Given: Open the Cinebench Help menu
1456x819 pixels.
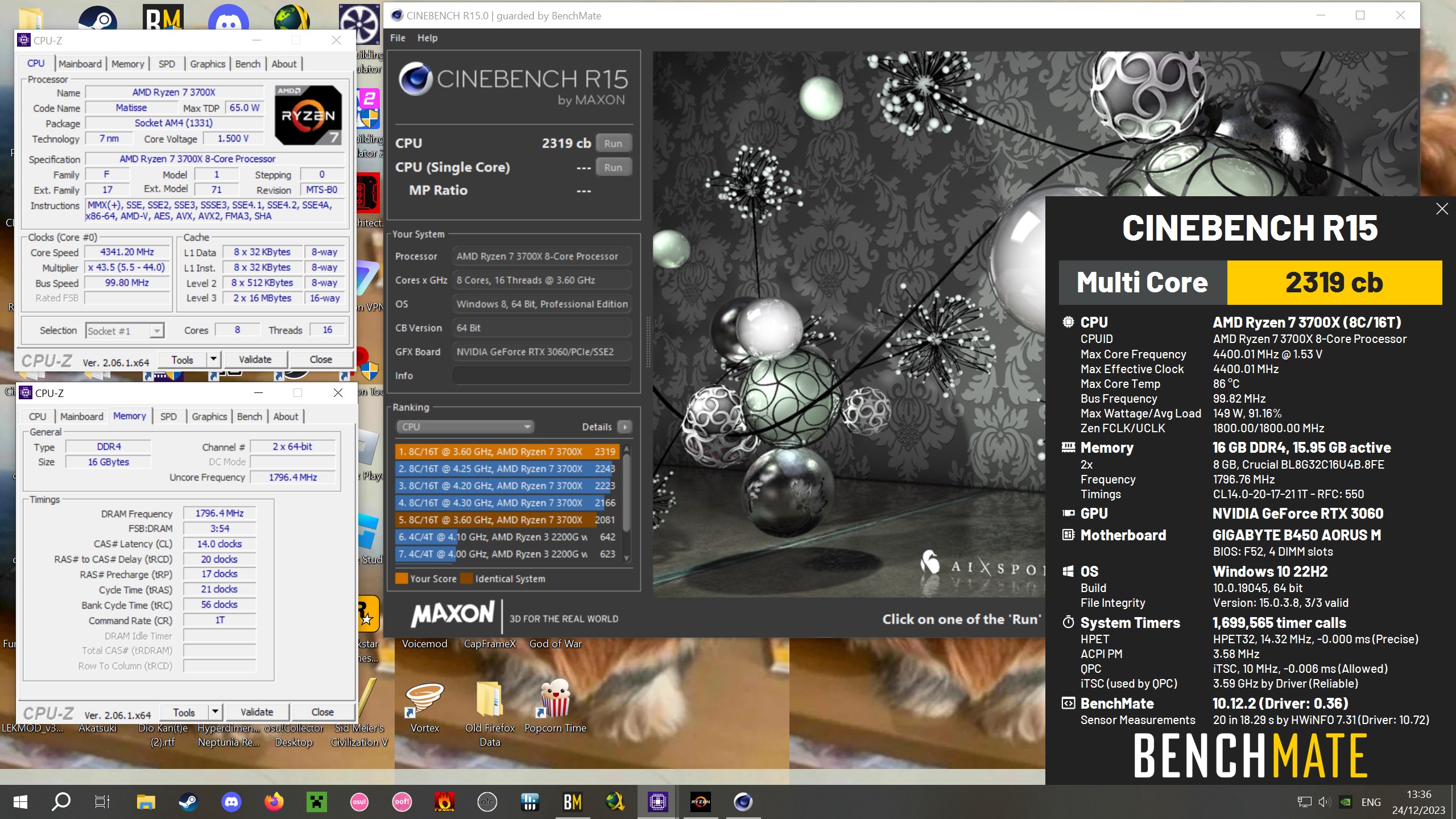Looking at the screenshot, I should [427, 38].
